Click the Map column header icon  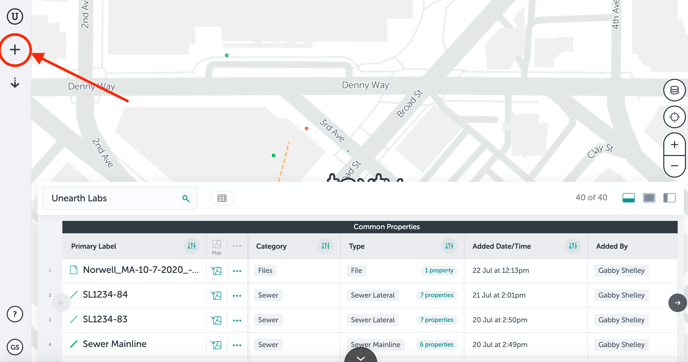[216, 247]
